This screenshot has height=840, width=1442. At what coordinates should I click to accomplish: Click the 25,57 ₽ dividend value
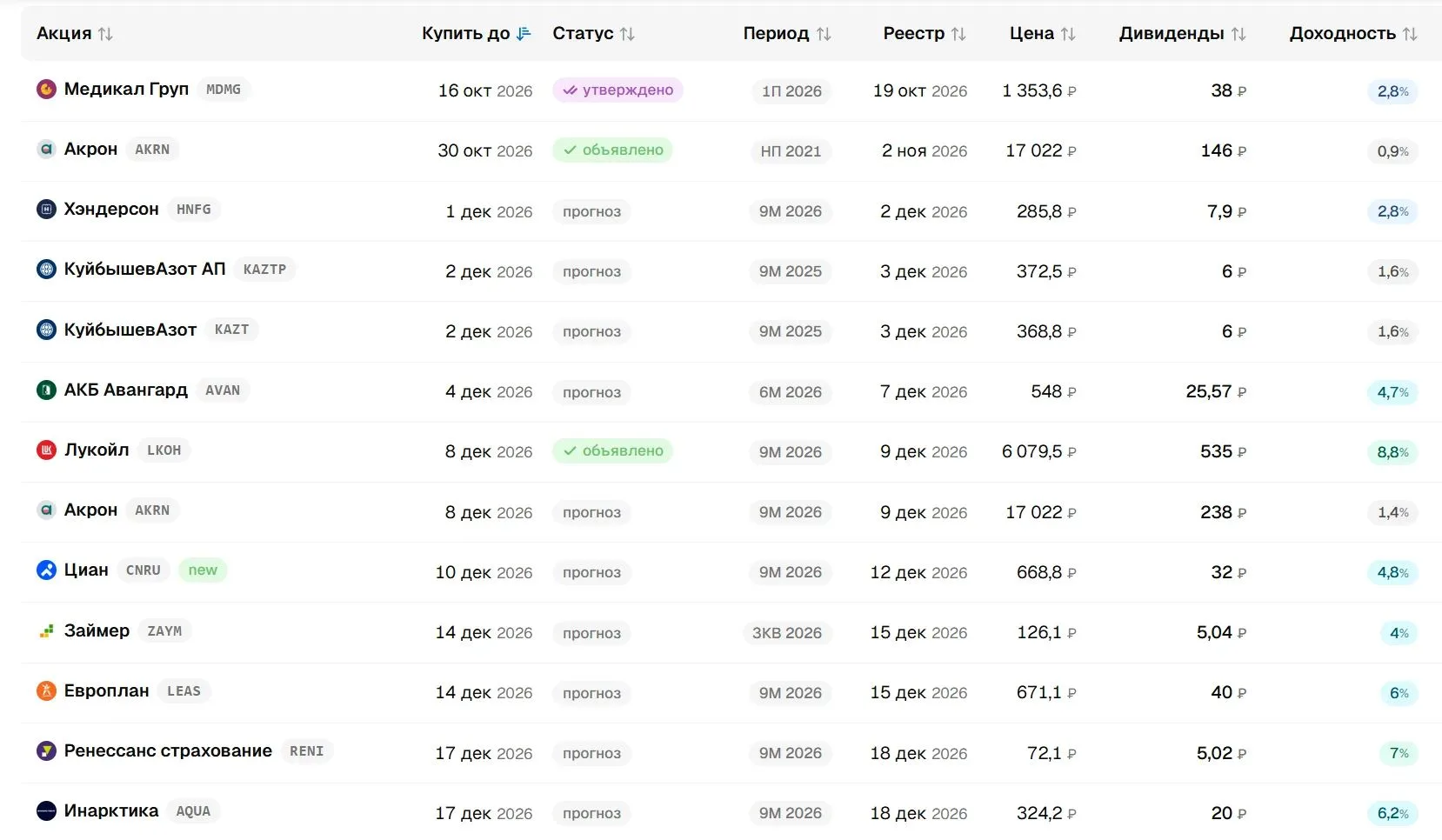click(x=1217, y=392)
